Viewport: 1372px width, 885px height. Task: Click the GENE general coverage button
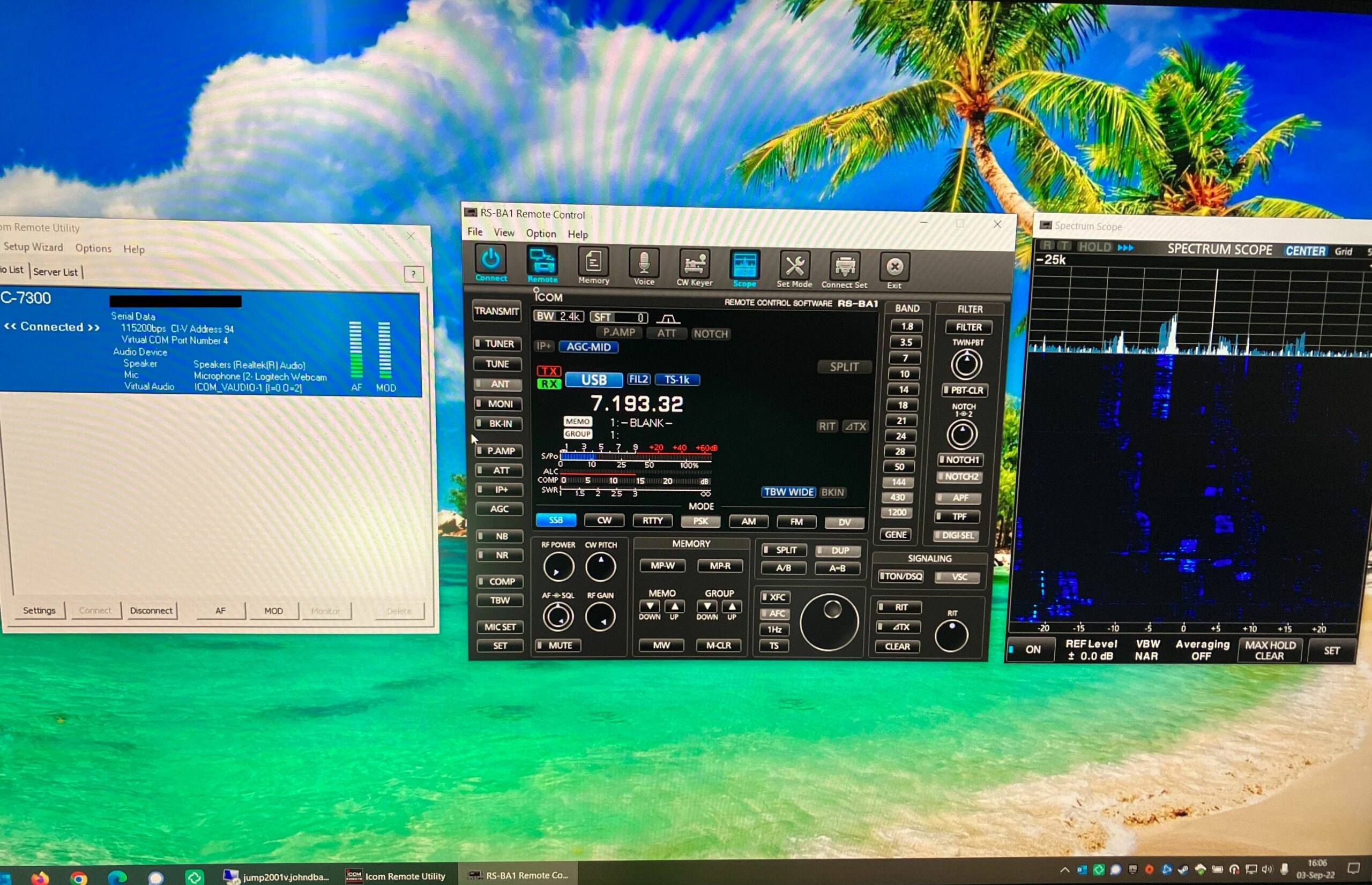pyautogui.click(x=896, y=535)
